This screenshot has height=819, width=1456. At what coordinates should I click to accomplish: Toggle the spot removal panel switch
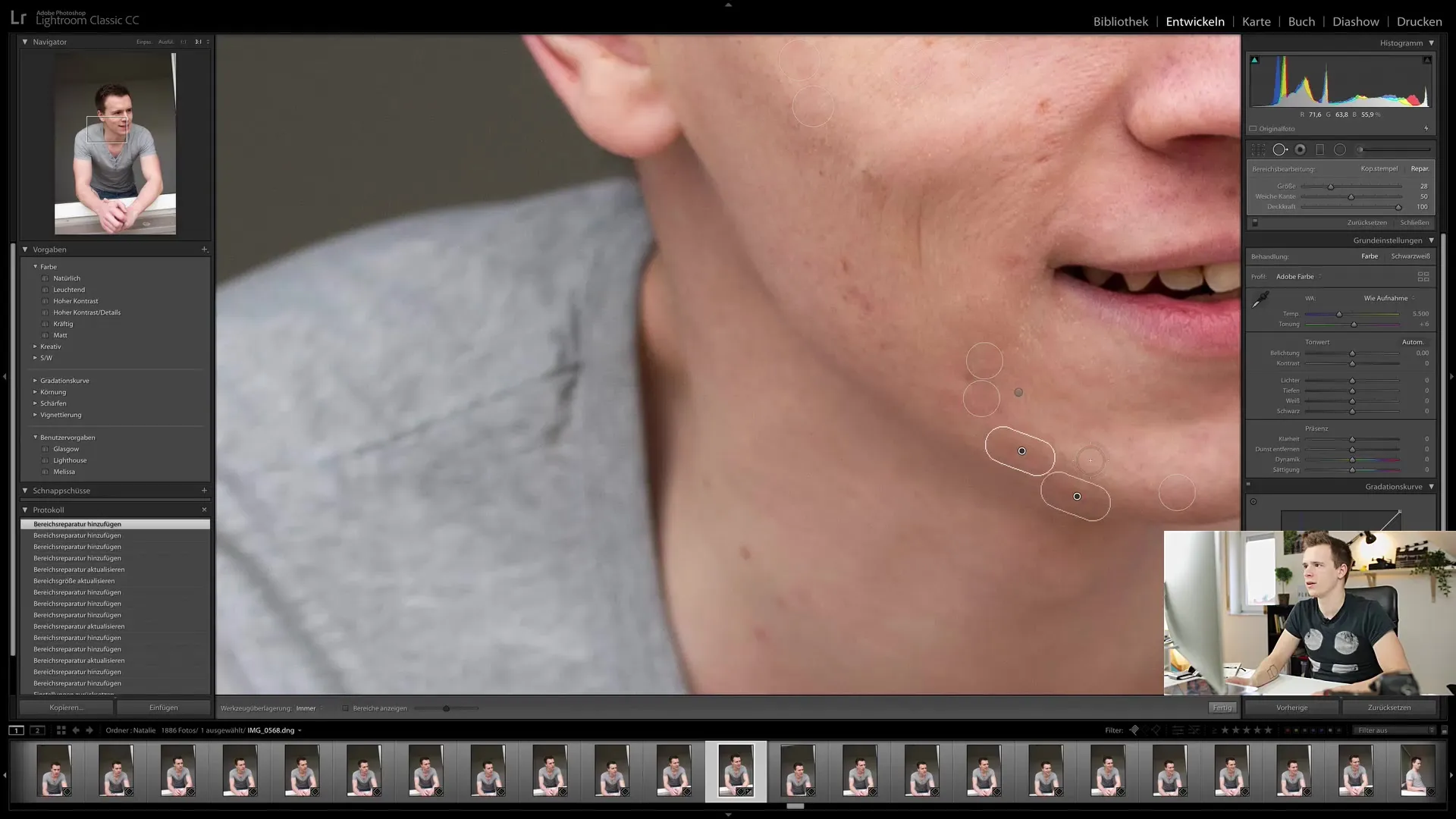1255,223
